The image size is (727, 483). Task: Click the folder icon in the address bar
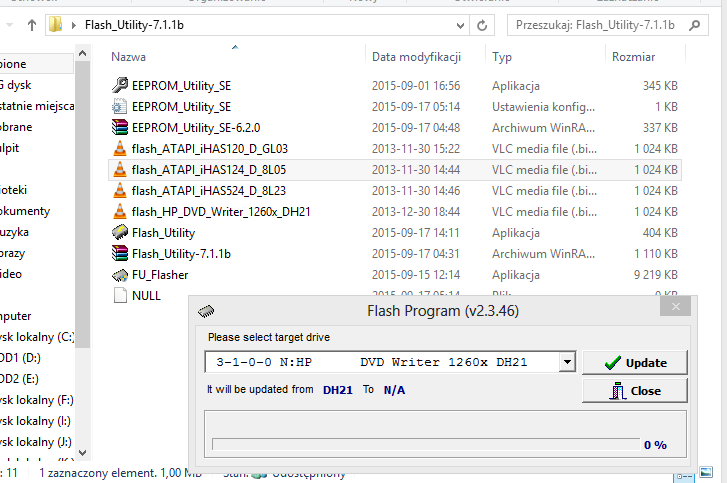click(x=56, y=25)
